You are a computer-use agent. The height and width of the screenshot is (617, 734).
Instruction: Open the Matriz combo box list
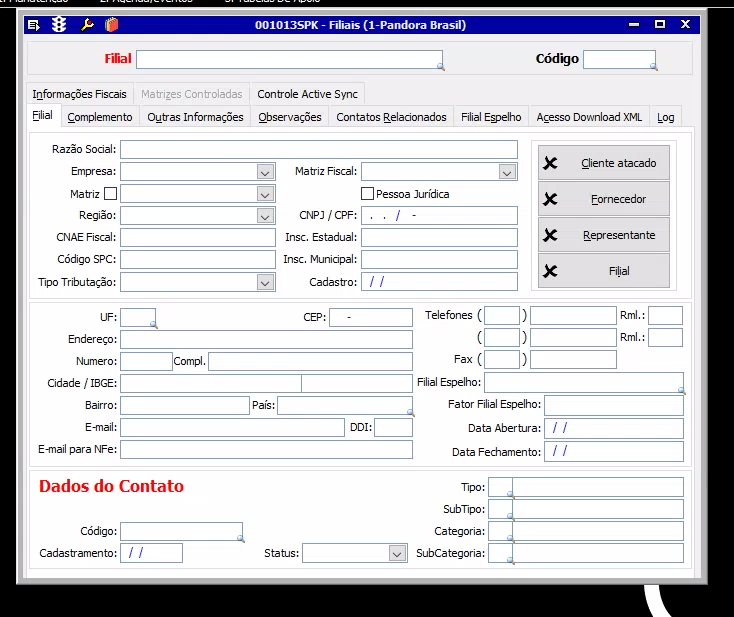click(x=265, y=194)
